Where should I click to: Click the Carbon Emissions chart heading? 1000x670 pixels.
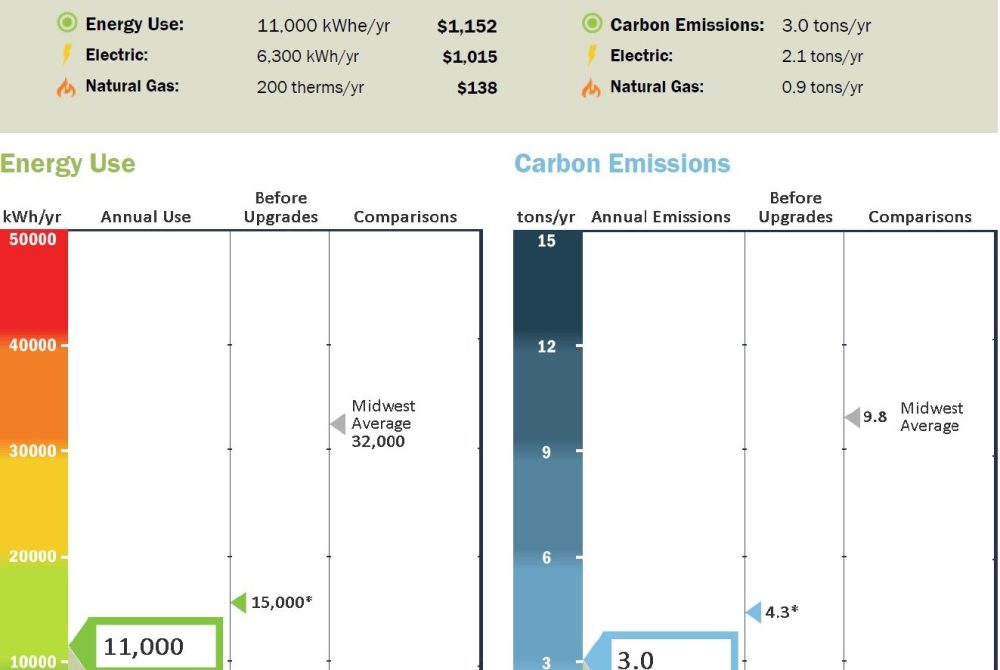[622, 164]
